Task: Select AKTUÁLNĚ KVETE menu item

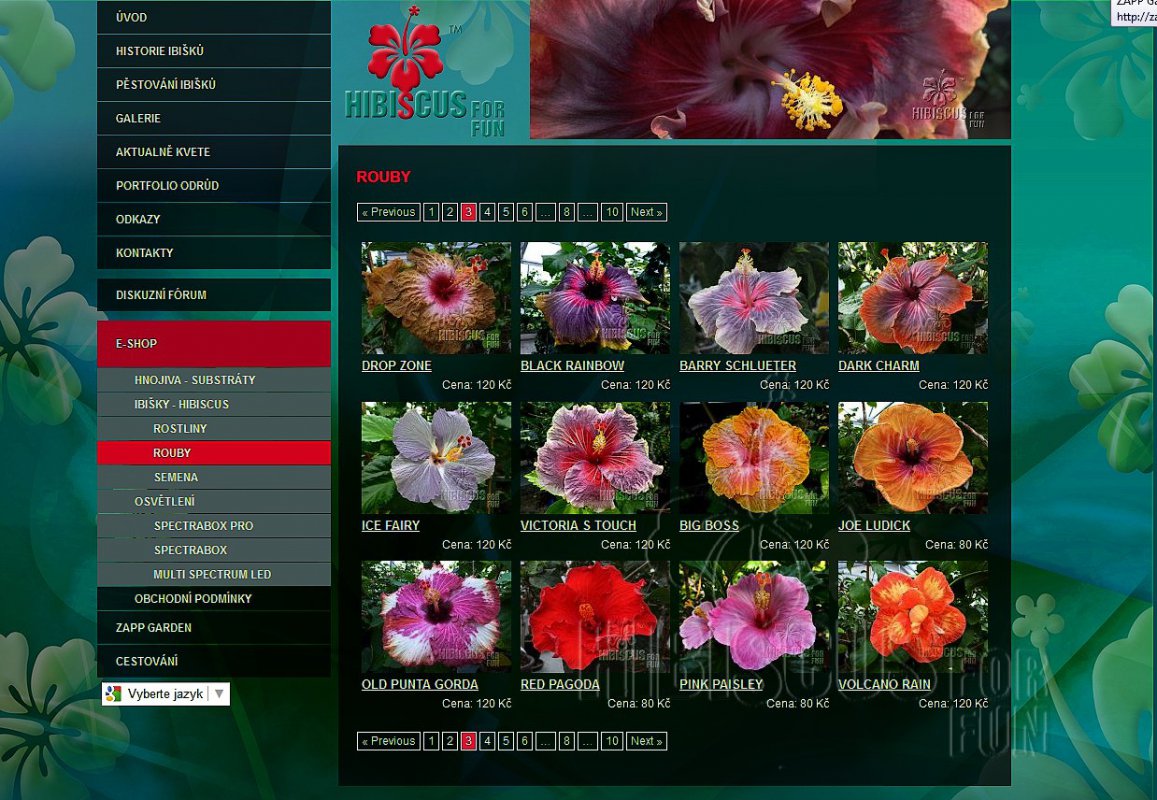Action: [214, 152]
